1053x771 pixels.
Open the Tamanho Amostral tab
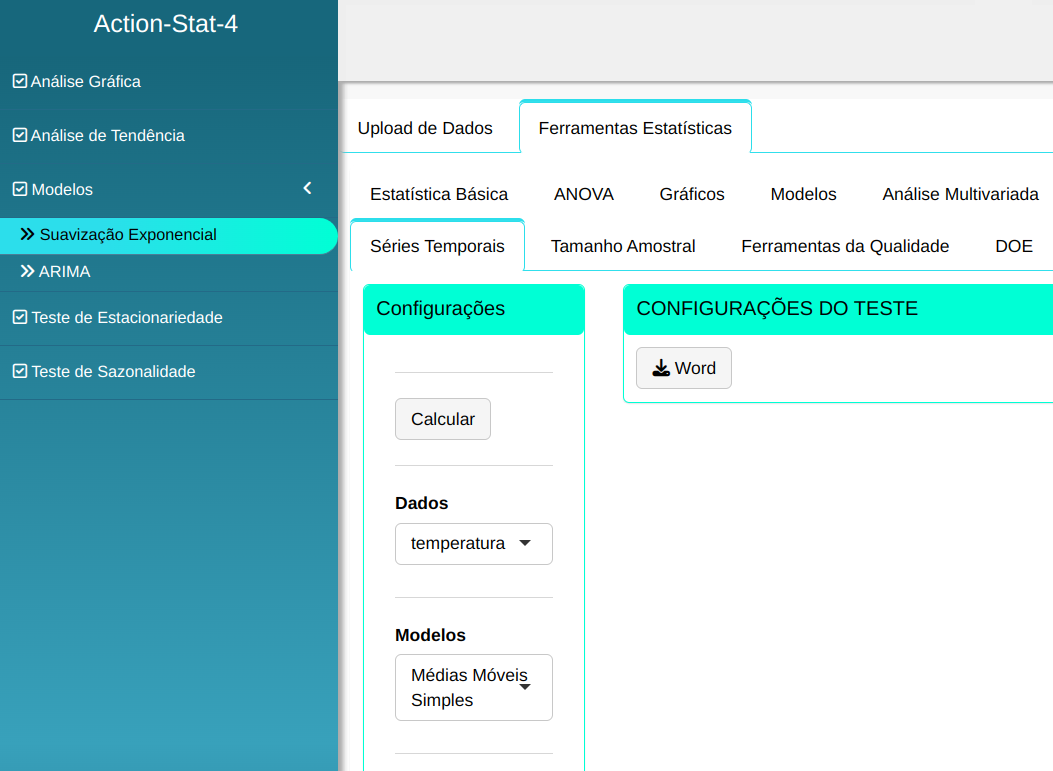[x=622, y=246]
